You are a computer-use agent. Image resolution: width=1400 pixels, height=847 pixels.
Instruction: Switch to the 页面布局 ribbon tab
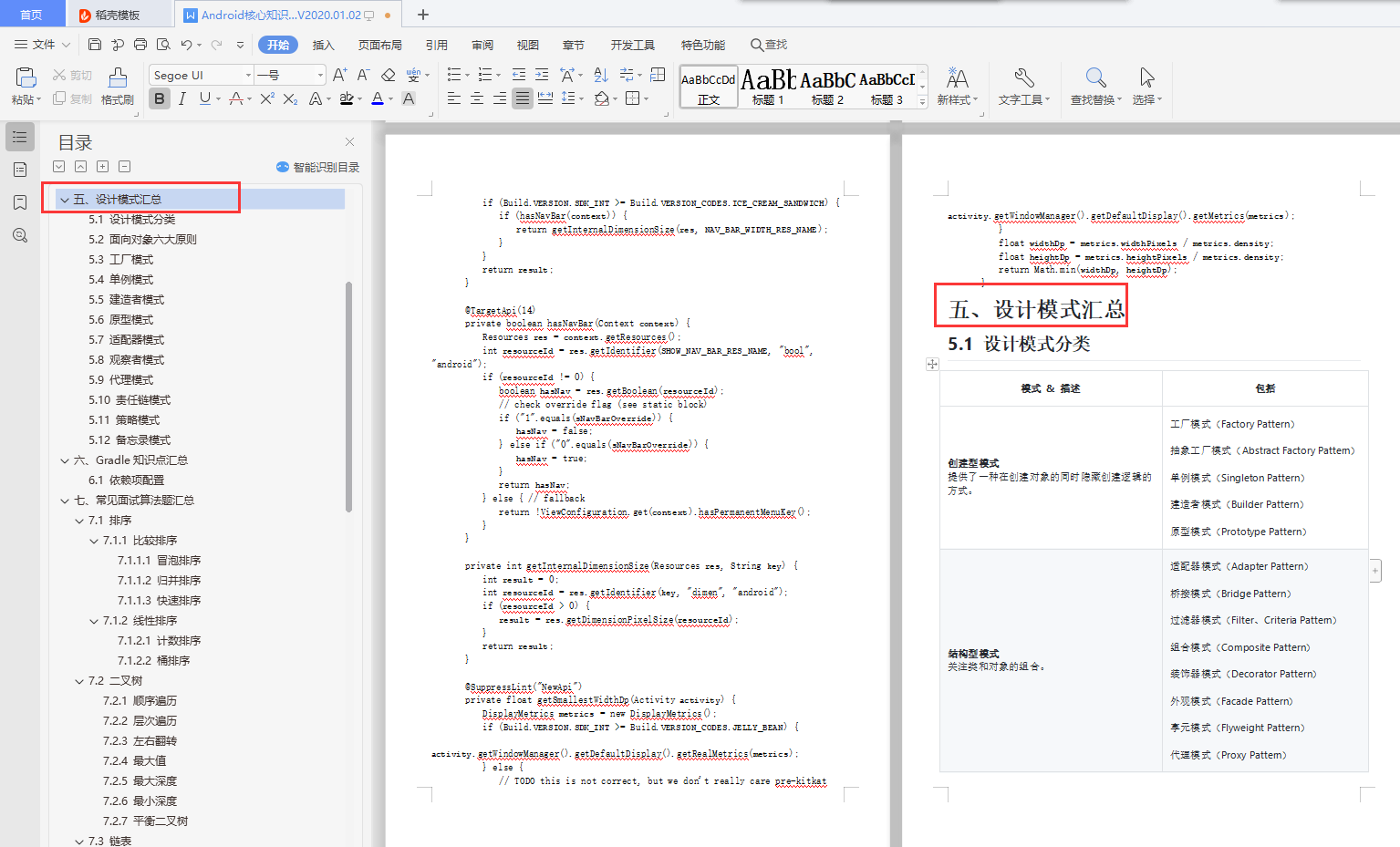click(x=379, y=45)
